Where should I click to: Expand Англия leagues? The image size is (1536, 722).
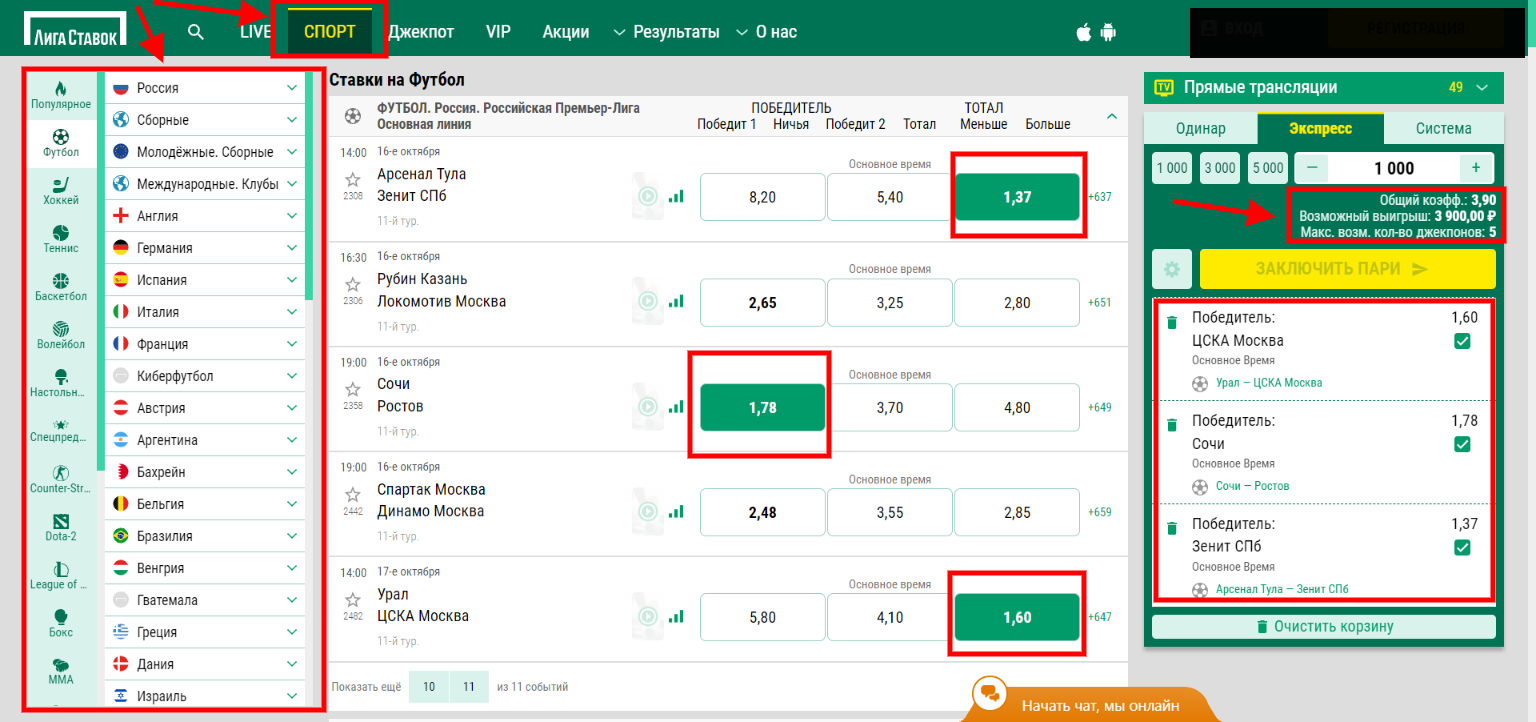point(204,216)
